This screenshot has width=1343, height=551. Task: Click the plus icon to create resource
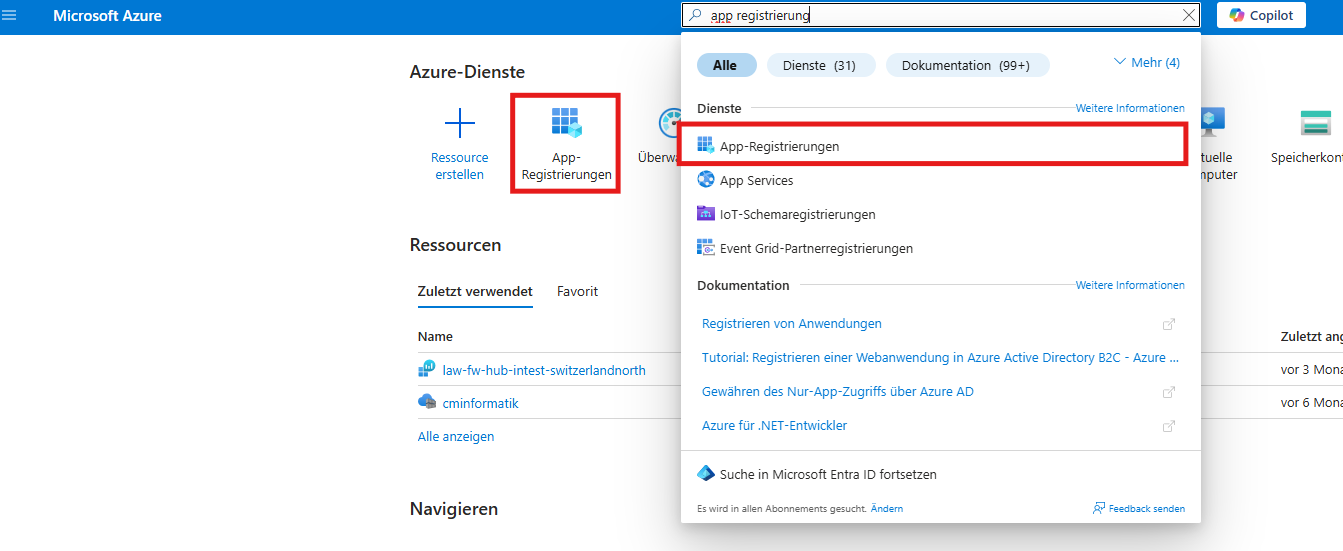(459, 123)
